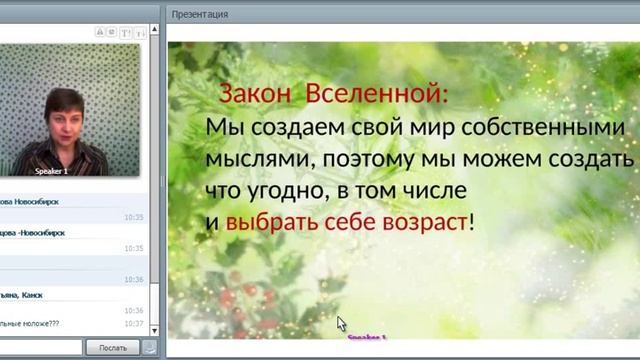Click the chat options icon beside the triangle
640x360 pixels.
112,32
